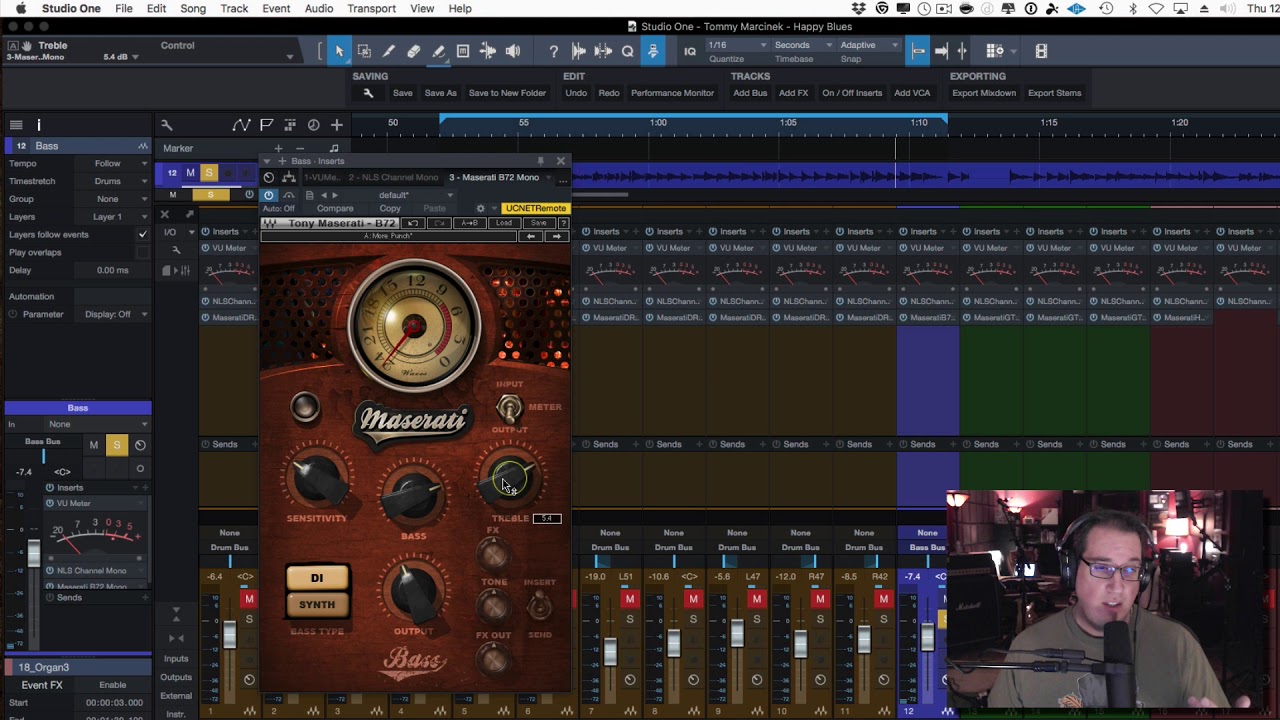Open the inspector i icon
This screenshot has width=1280, height=720.
pyautogui.click(x=39, y=125)
